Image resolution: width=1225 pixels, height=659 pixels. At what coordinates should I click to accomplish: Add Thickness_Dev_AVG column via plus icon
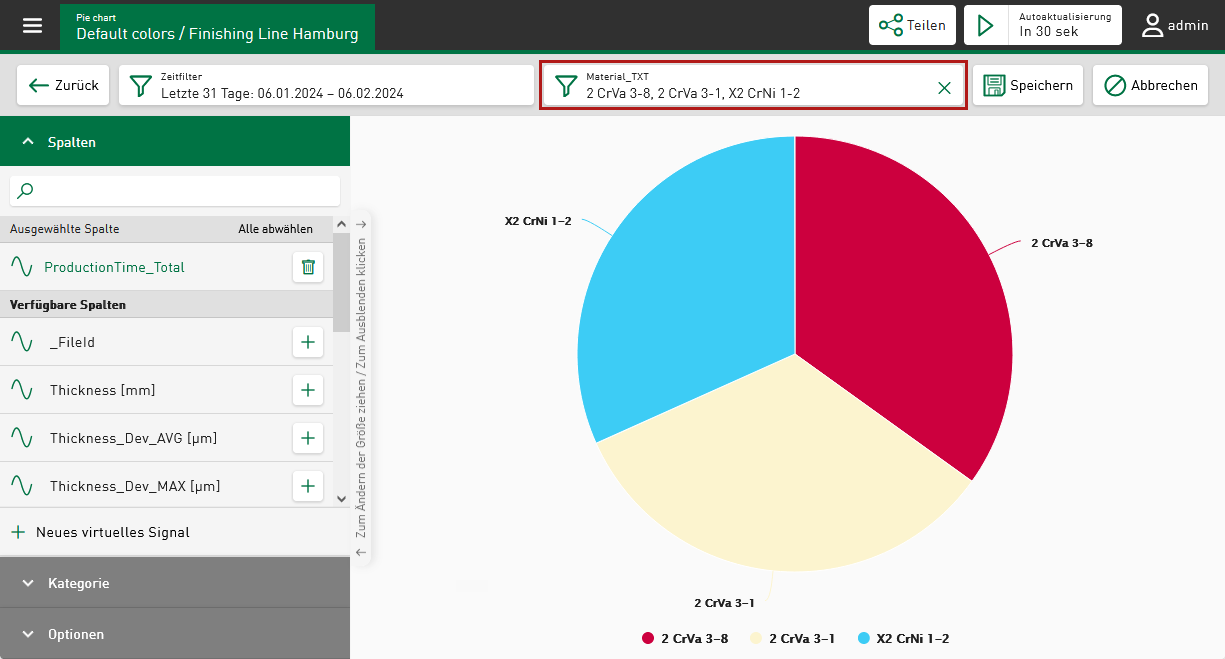pos(308,438)
